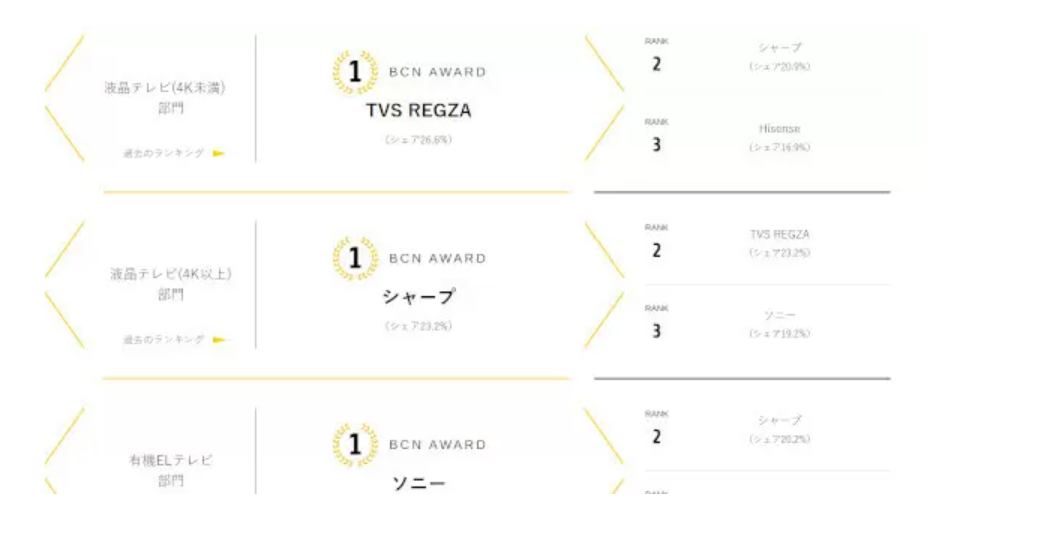This screenshot has width=1038, height=547.
Task: Open 過去のランキング link for 液晶テレビ(4K以上)
Action: 164,339
